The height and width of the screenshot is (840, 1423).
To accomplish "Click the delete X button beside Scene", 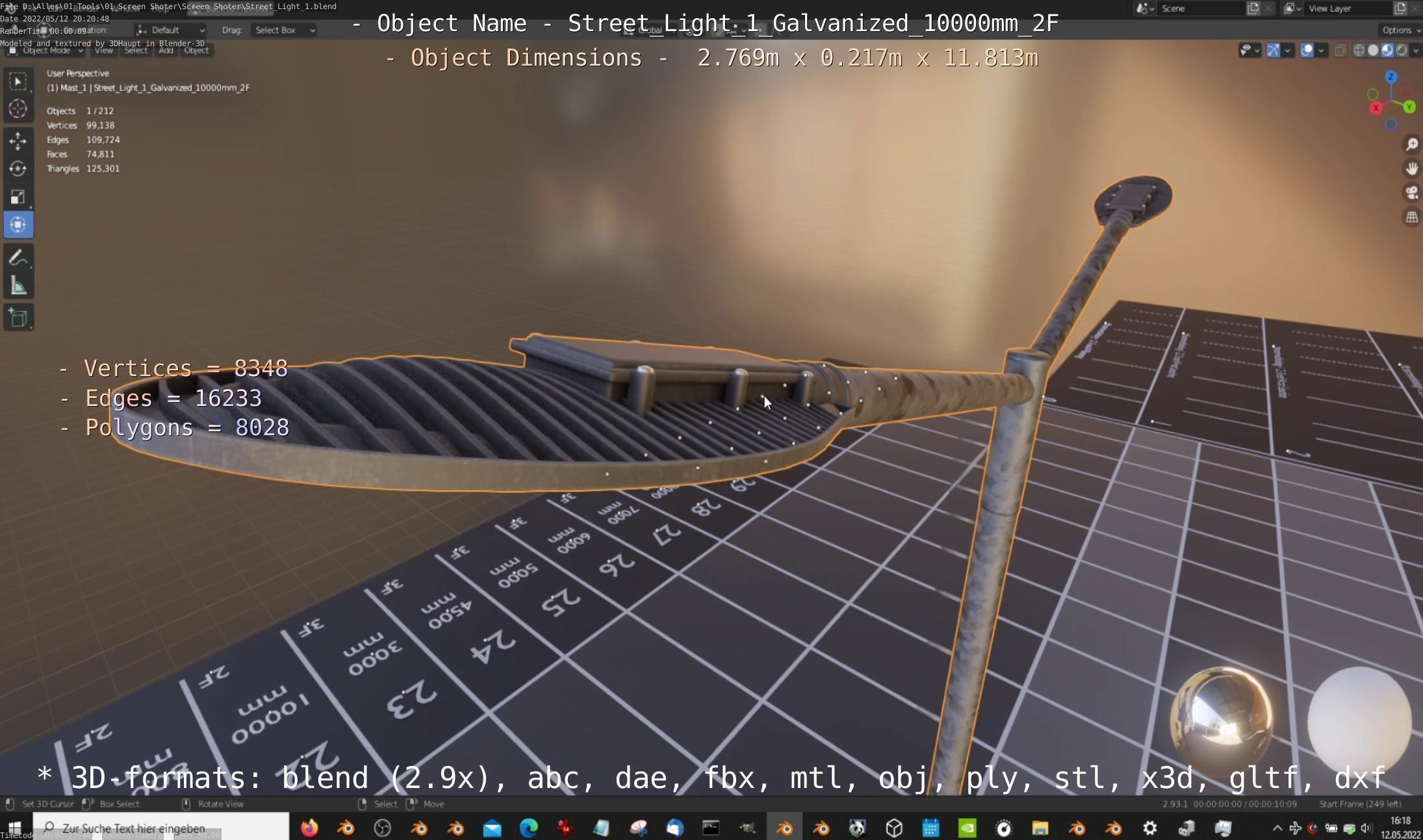I will (1268, 8).
